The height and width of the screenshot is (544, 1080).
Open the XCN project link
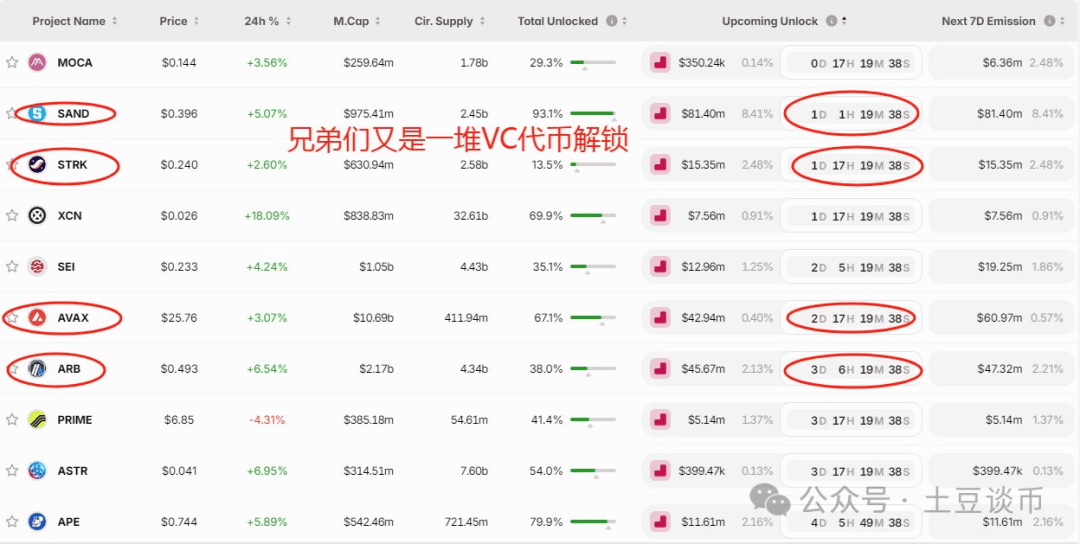pos(70,216)
